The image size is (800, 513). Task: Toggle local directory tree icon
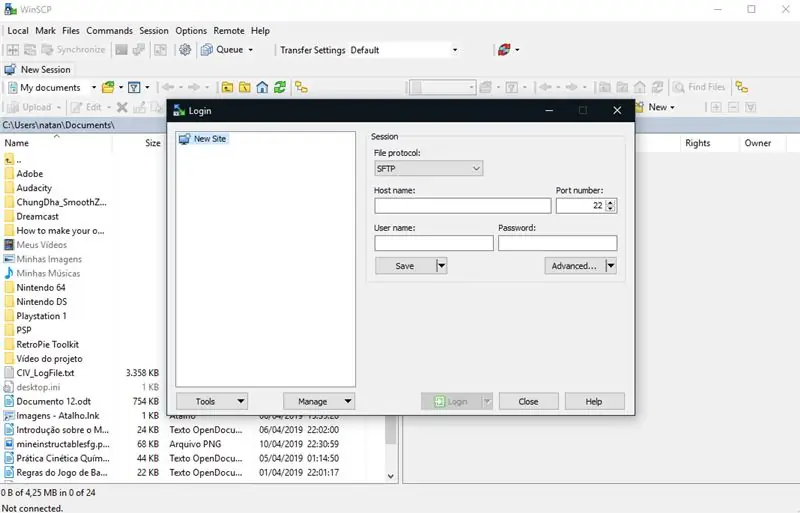[302, 87]
